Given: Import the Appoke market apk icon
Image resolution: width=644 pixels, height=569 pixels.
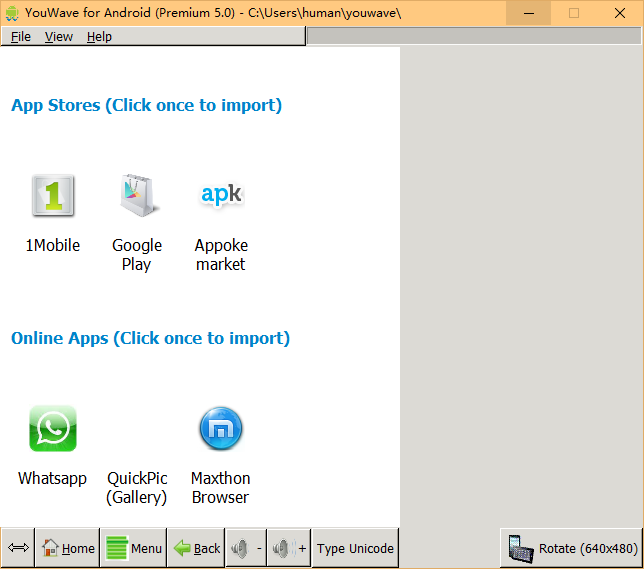Looking at the screenshot, I should pyautogui.click(x=221, y=195).
